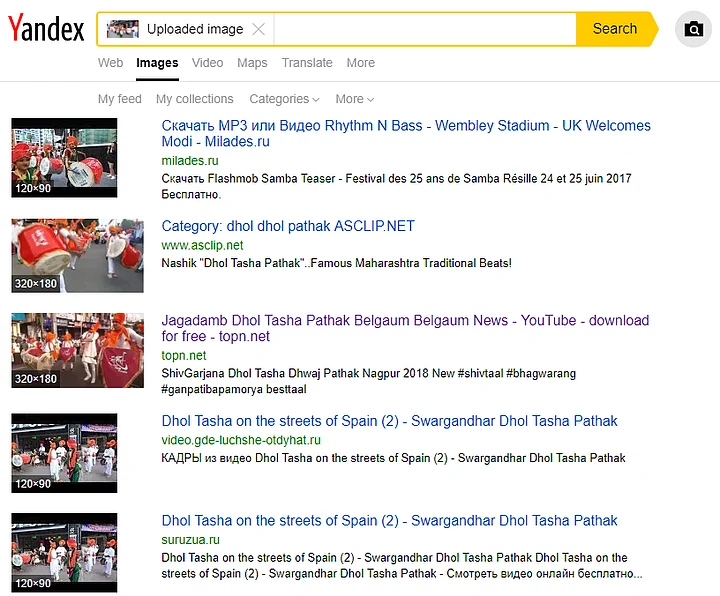The width and height of the screenshot is (720, 596).
Task: Select the Images tab
Action: click(x=157, y=63)
